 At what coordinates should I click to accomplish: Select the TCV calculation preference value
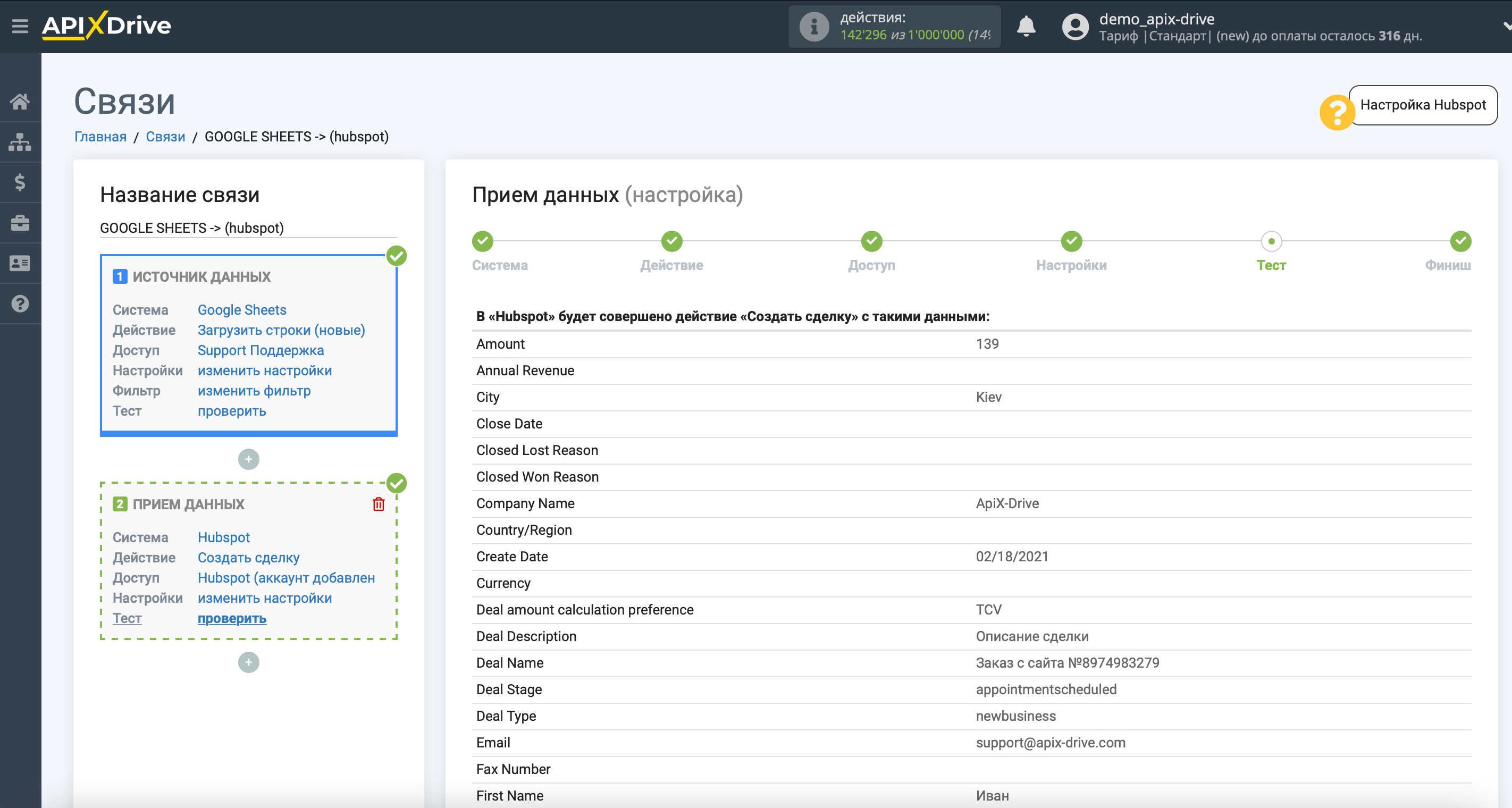[988, 610]
